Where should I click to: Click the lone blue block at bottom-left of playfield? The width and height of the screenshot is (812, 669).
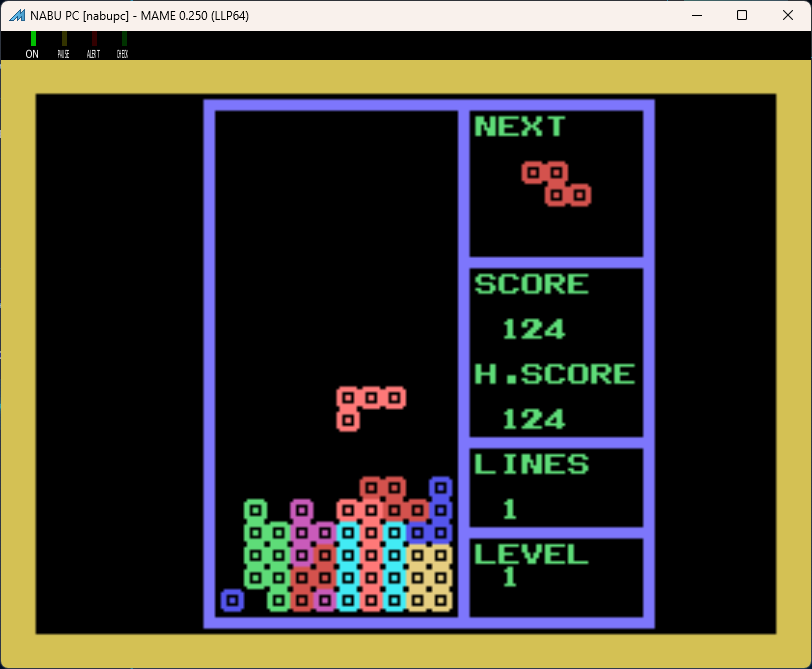[x=233, y=600]
